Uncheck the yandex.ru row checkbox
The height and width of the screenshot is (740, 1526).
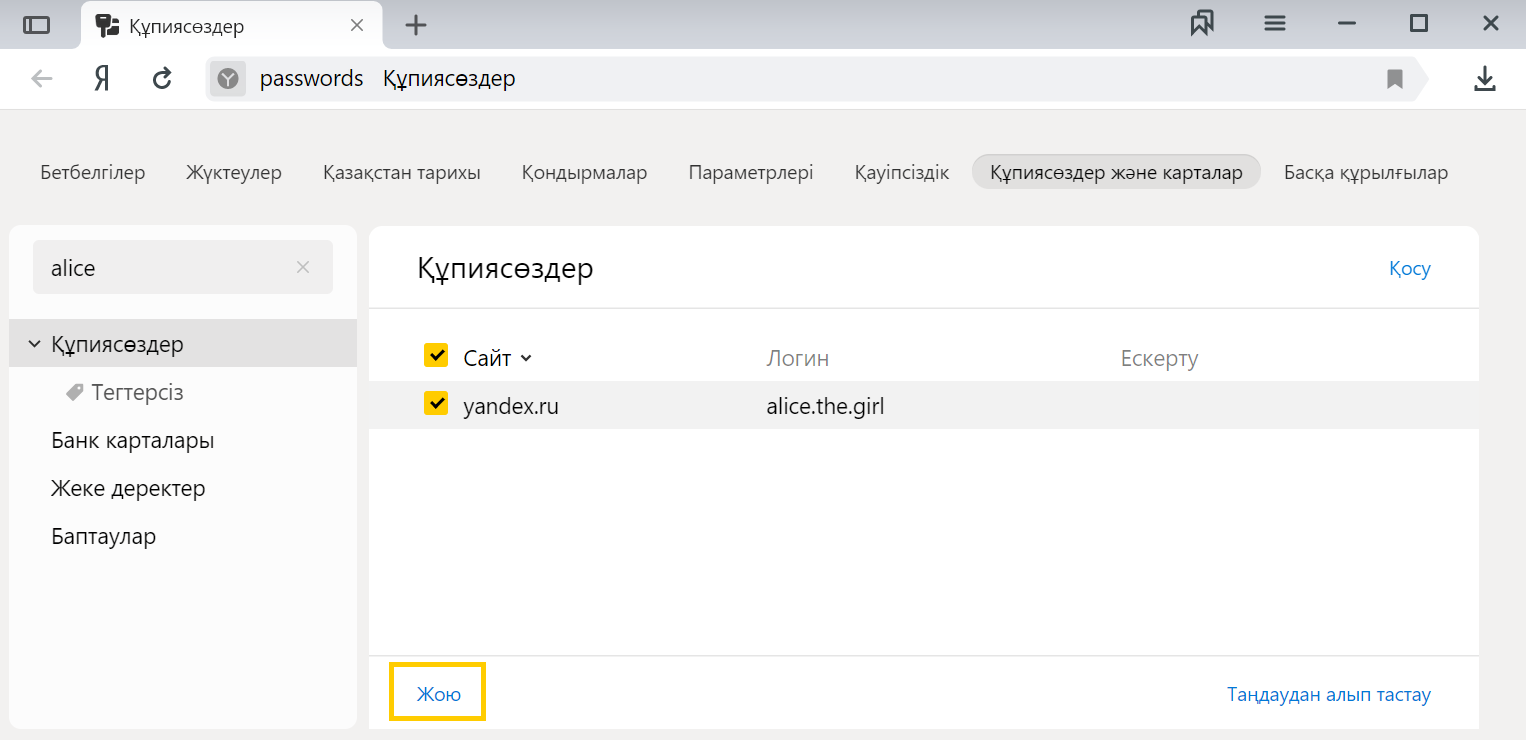pos(436,403)
